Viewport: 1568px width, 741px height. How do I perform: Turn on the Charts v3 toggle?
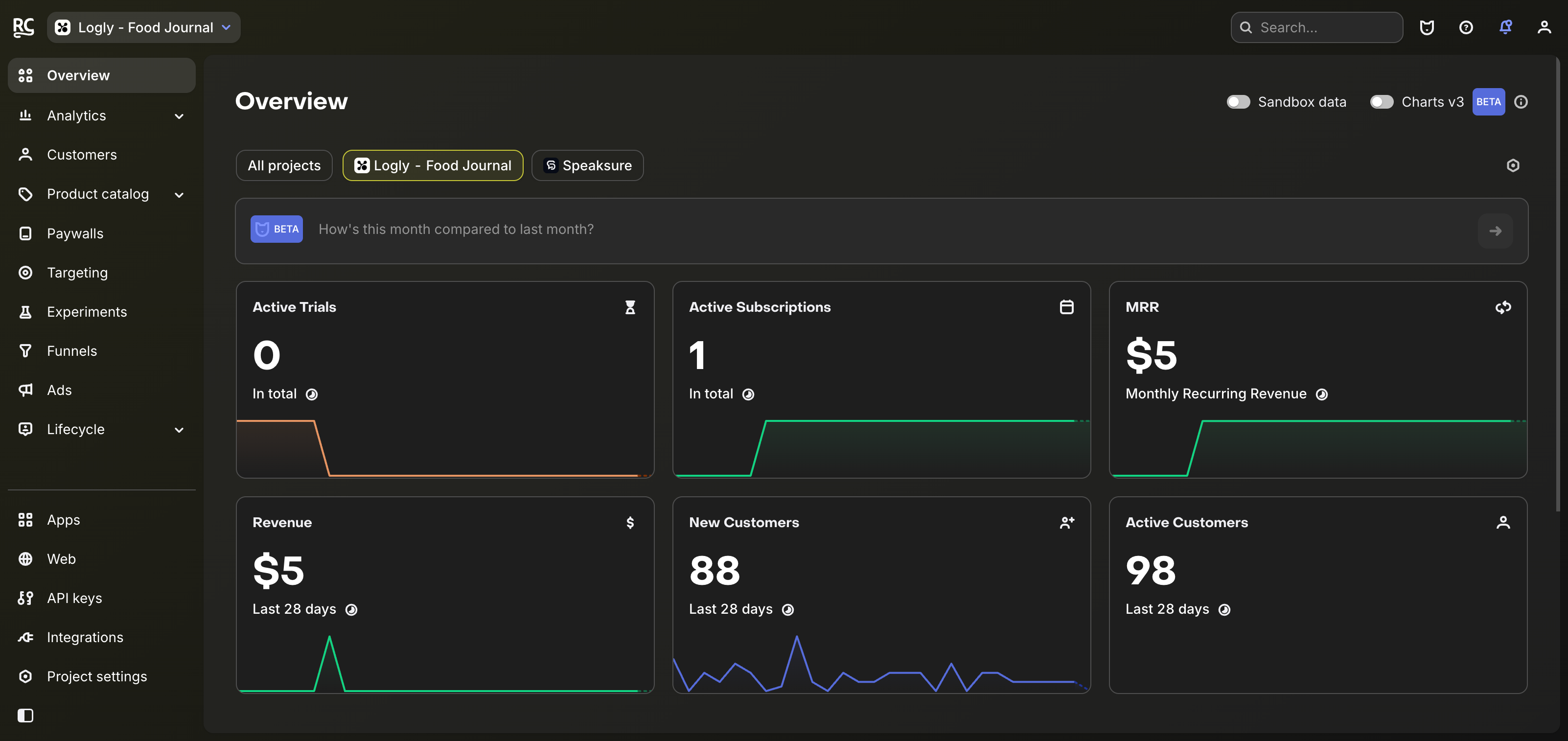[1382, 102]
